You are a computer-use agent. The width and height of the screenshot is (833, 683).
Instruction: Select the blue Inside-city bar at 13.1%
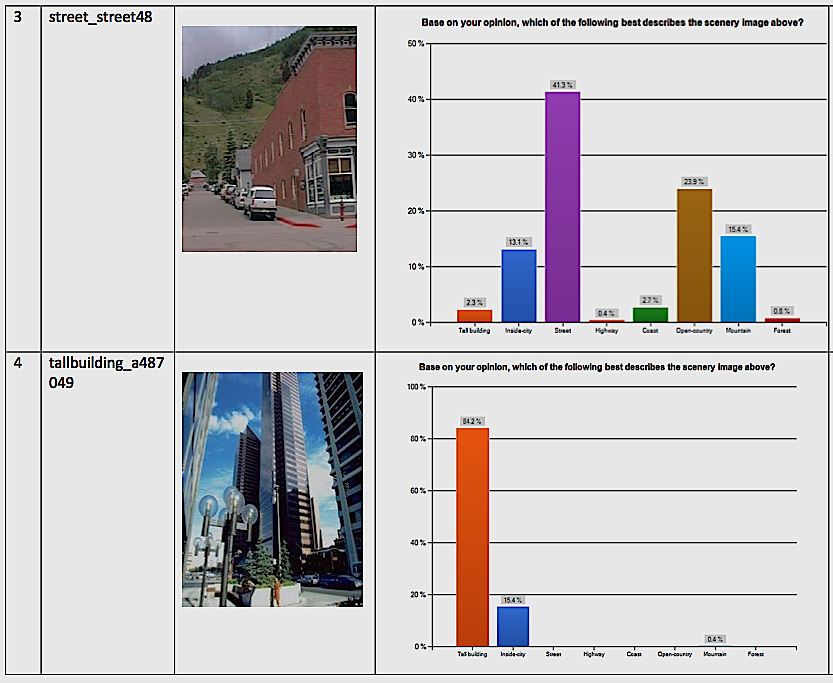518,285
